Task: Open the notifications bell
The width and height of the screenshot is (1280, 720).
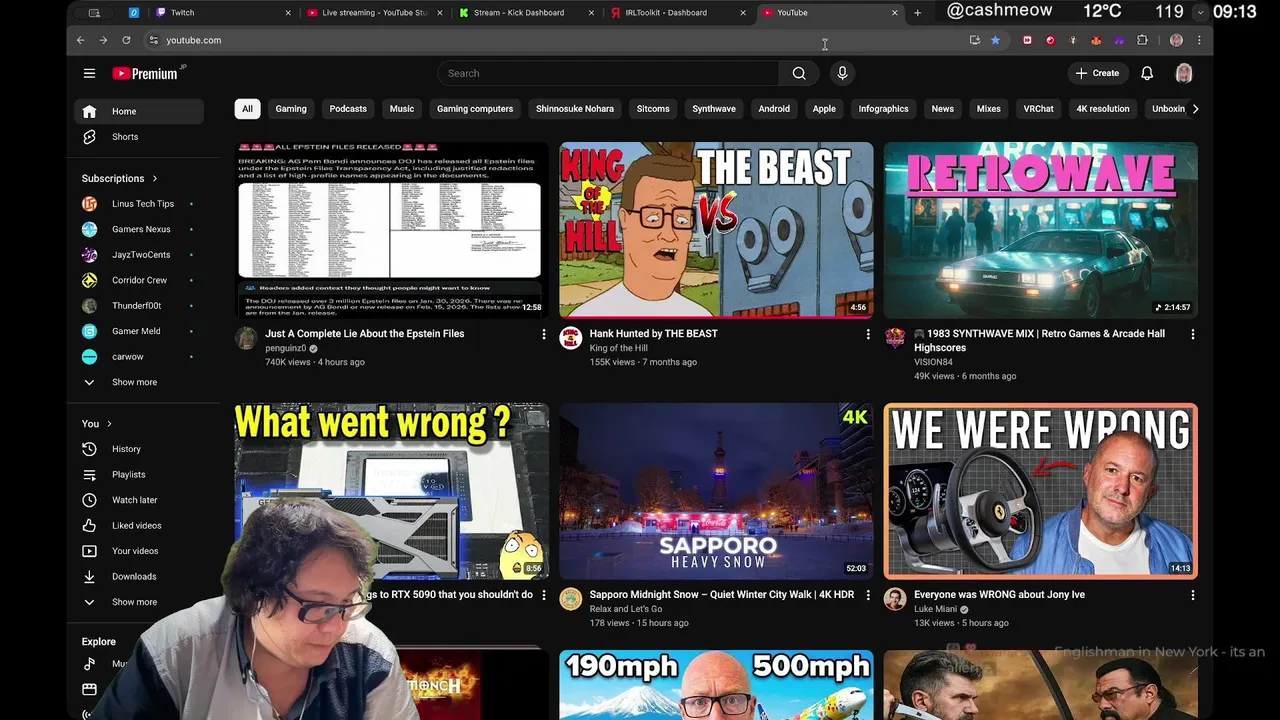Action: coord(1147,73)
